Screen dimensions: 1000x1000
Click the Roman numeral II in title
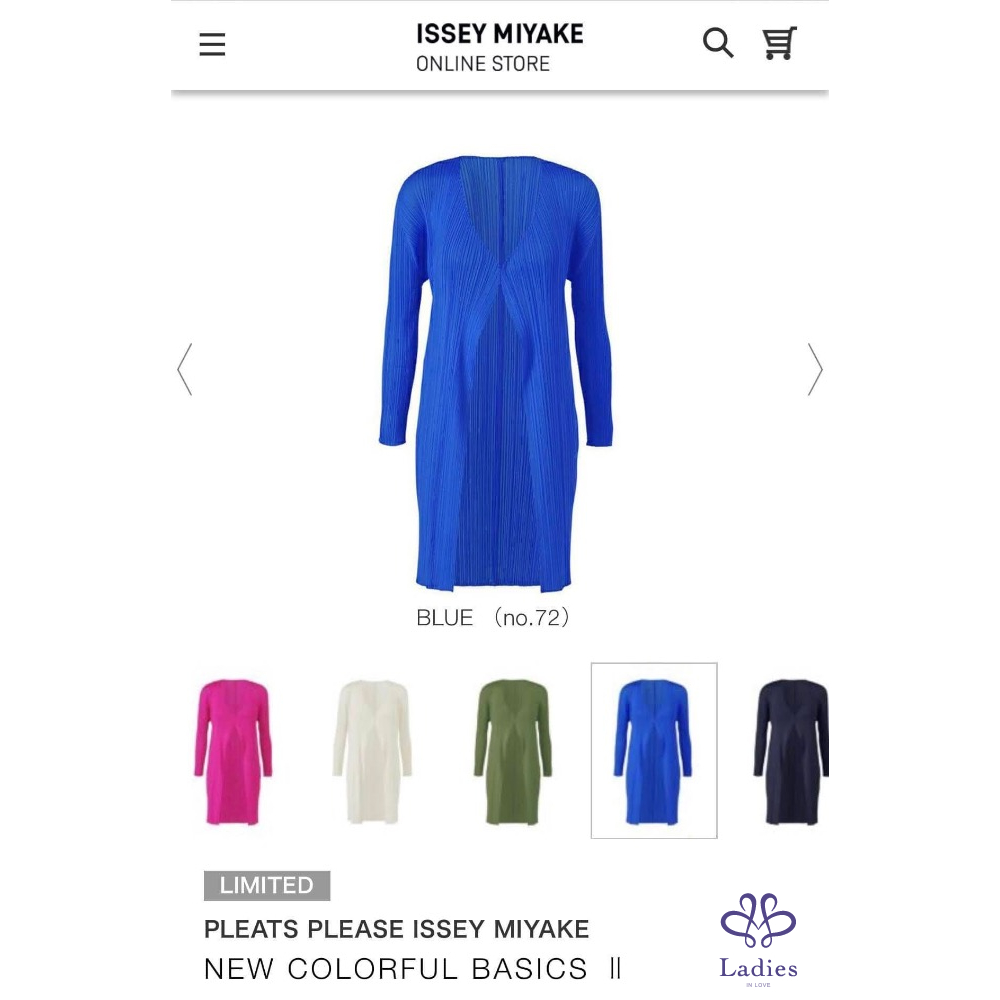(x=615, y=969)
